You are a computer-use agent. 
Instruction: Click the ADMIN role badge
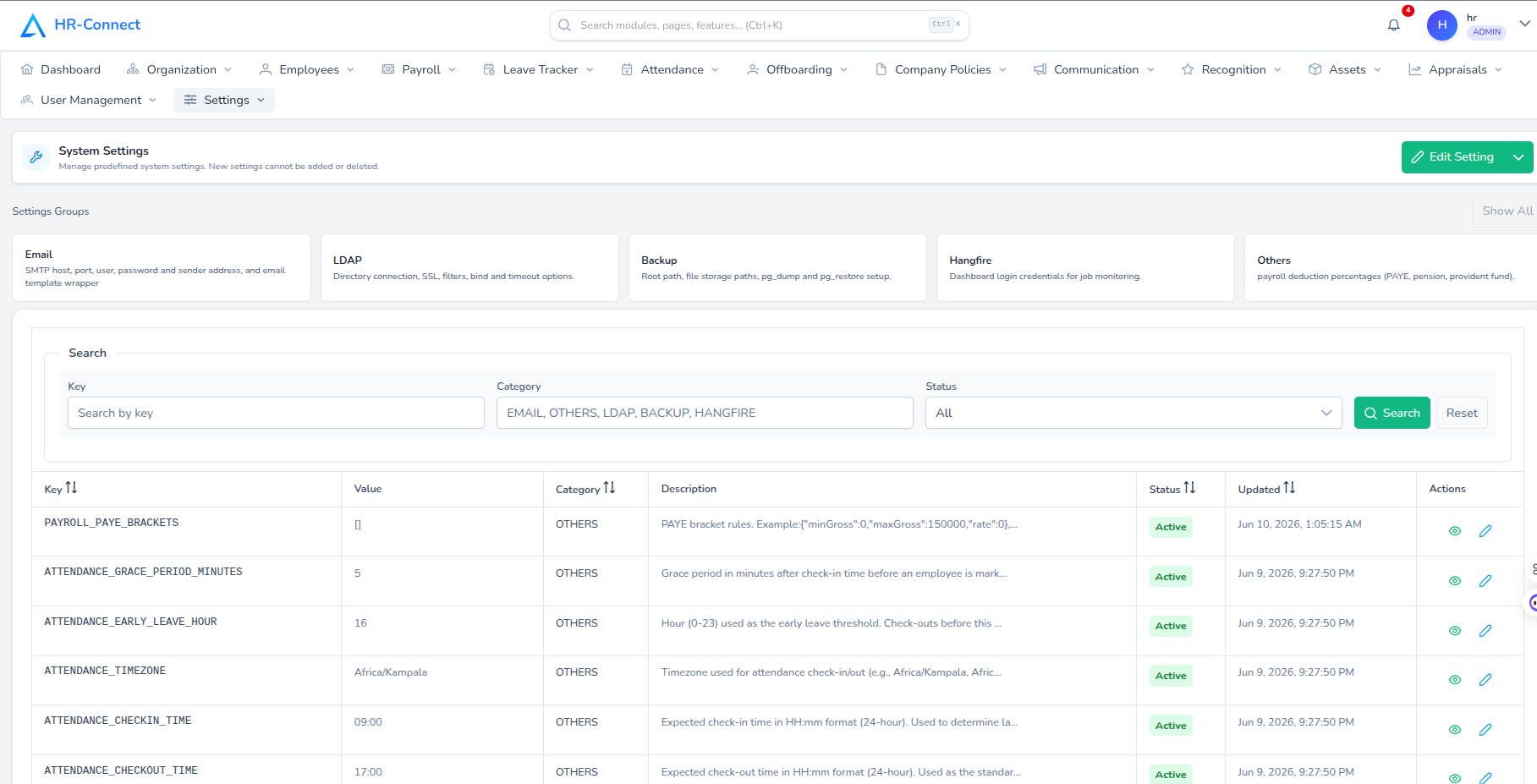point(1486,32)
